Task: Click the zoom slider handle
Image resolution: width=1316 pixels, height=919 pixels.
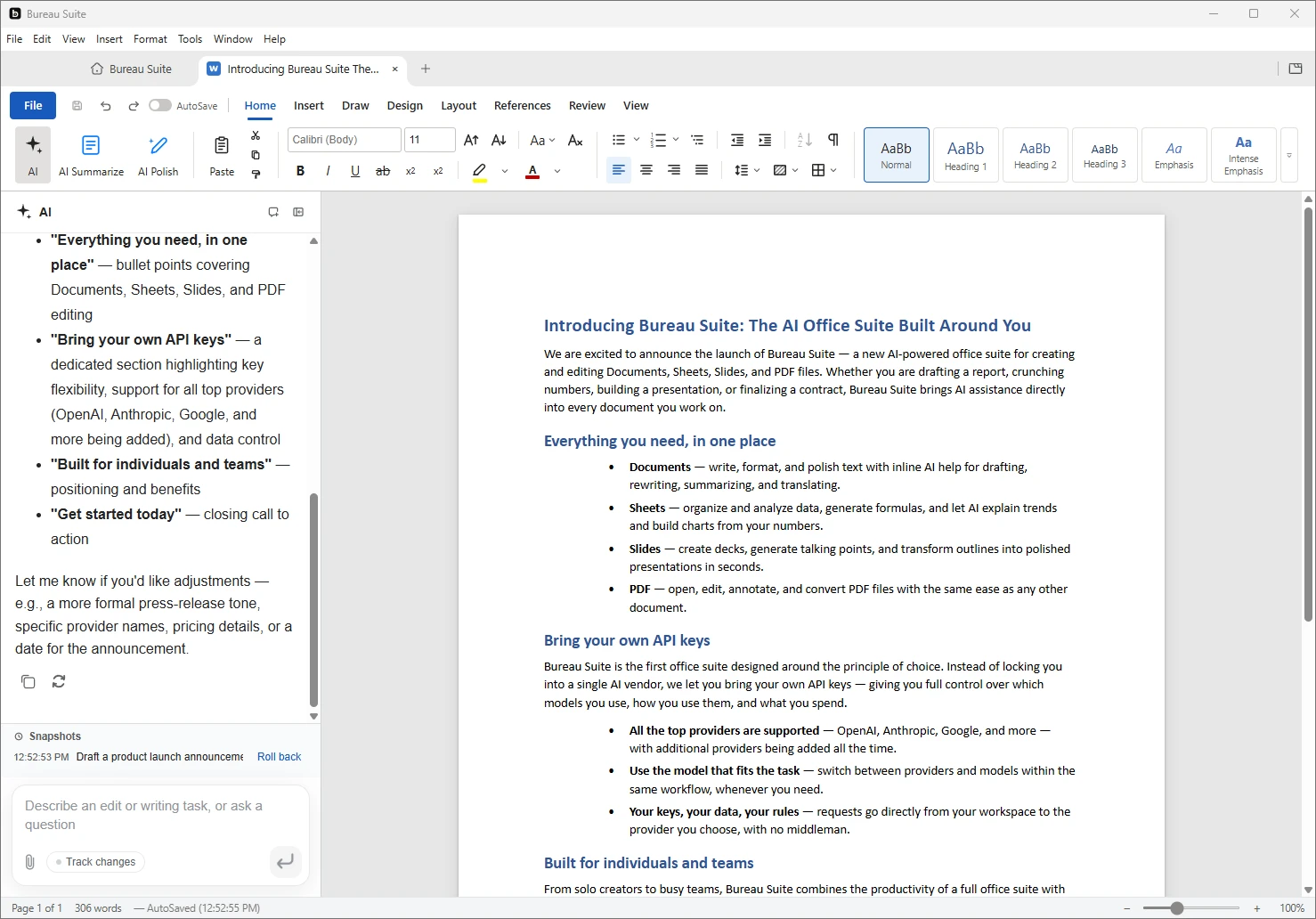Action: pos(1177,908)
